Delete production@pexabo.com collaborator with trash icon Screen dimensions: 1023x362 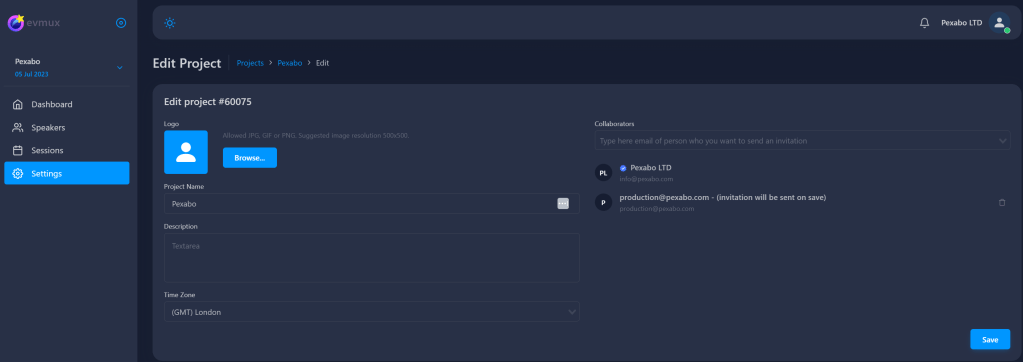pos(1002,203)
